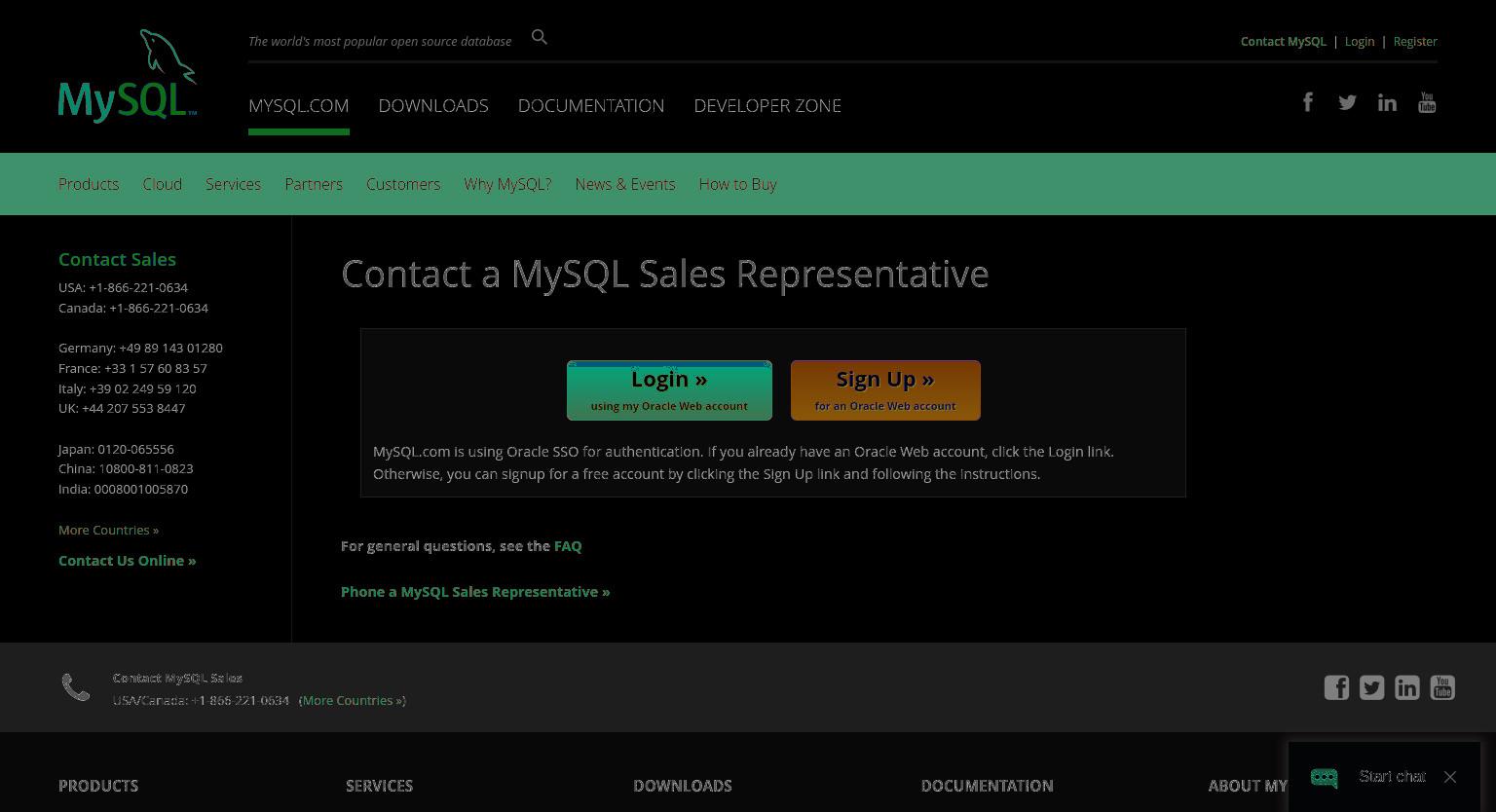Click the Japan: 0120-065556 line

(116, 449)
